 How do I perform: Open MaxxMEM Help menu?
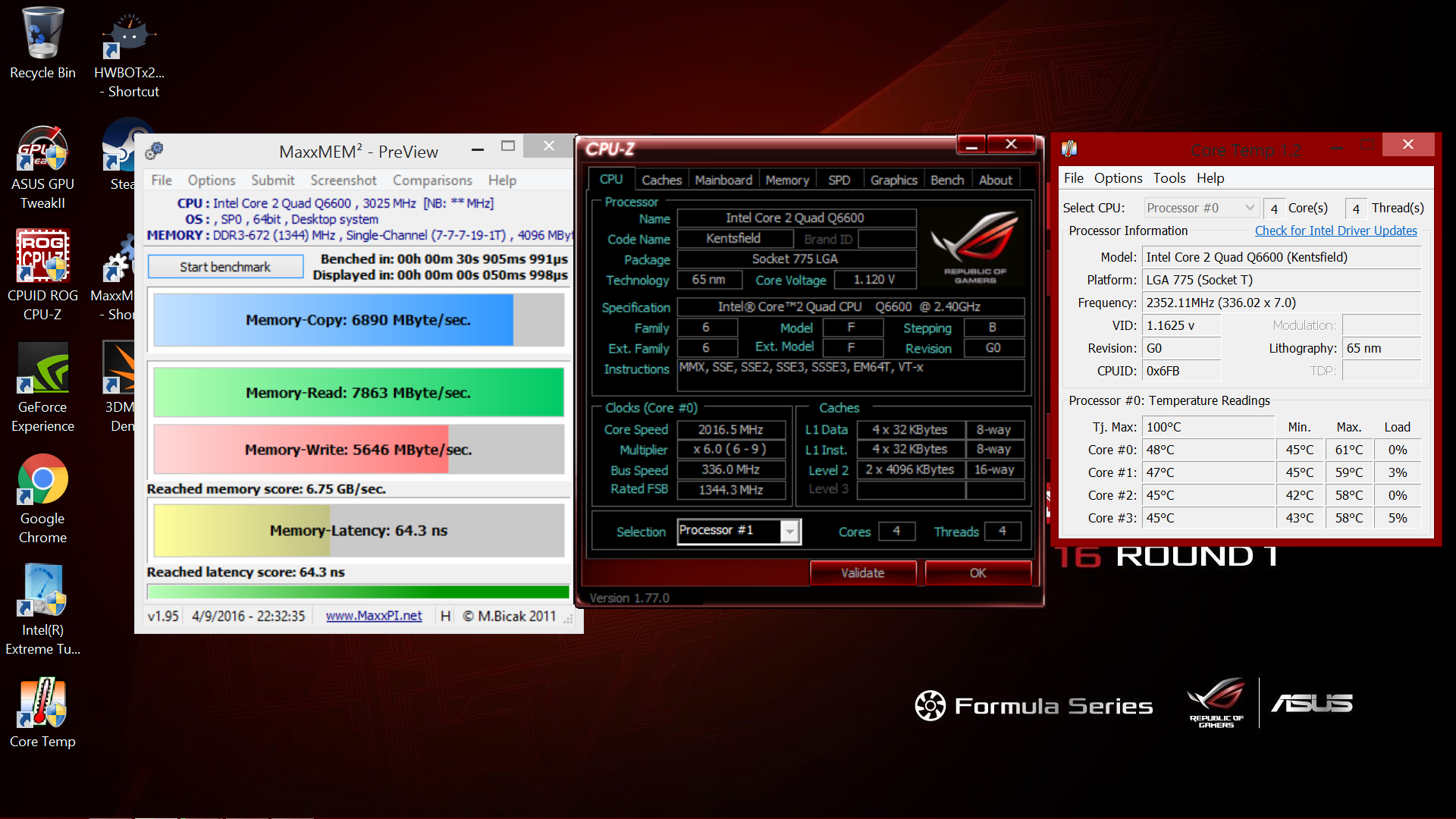(x=502, y=180)
